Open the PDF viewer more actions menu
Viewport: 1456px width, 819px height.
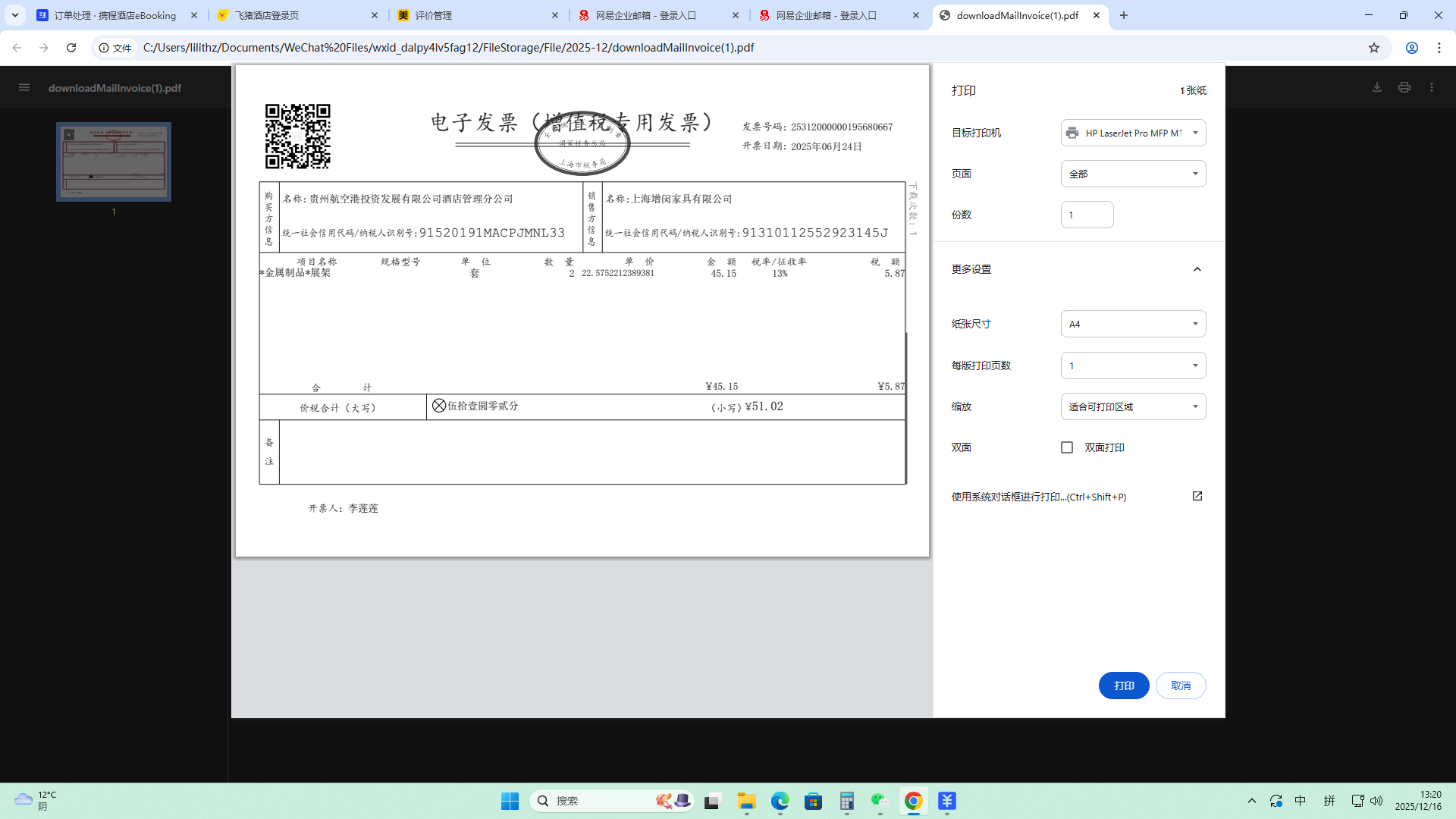pyautogui.click(x=1432, y=87)
